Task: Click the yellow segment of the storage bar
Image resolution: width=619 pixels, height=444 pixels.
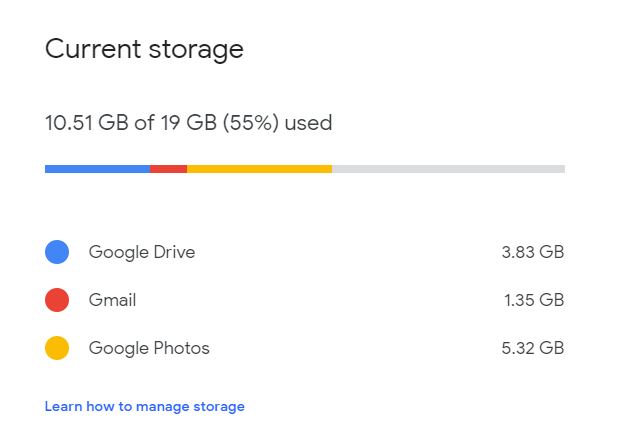Action: 259,169
